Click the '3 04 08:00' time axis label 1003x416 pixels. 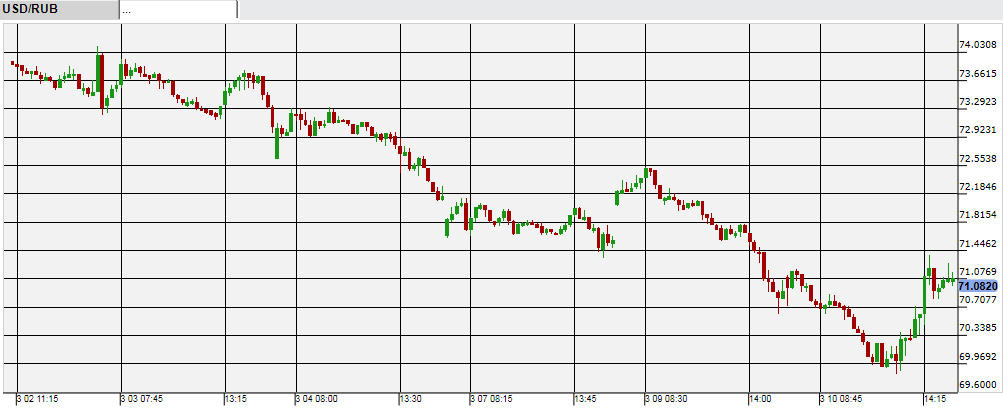(x=317, y=399)
